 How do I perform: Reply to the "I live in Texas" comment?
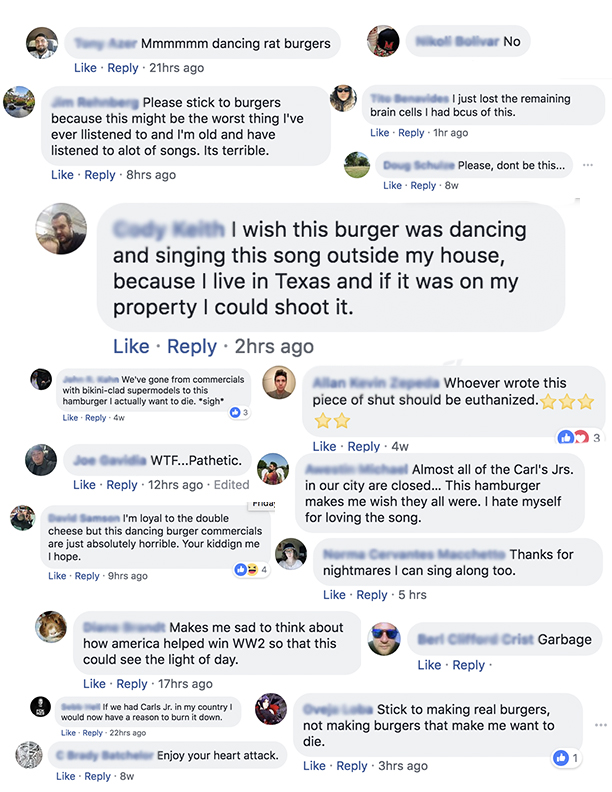point(192,346)
